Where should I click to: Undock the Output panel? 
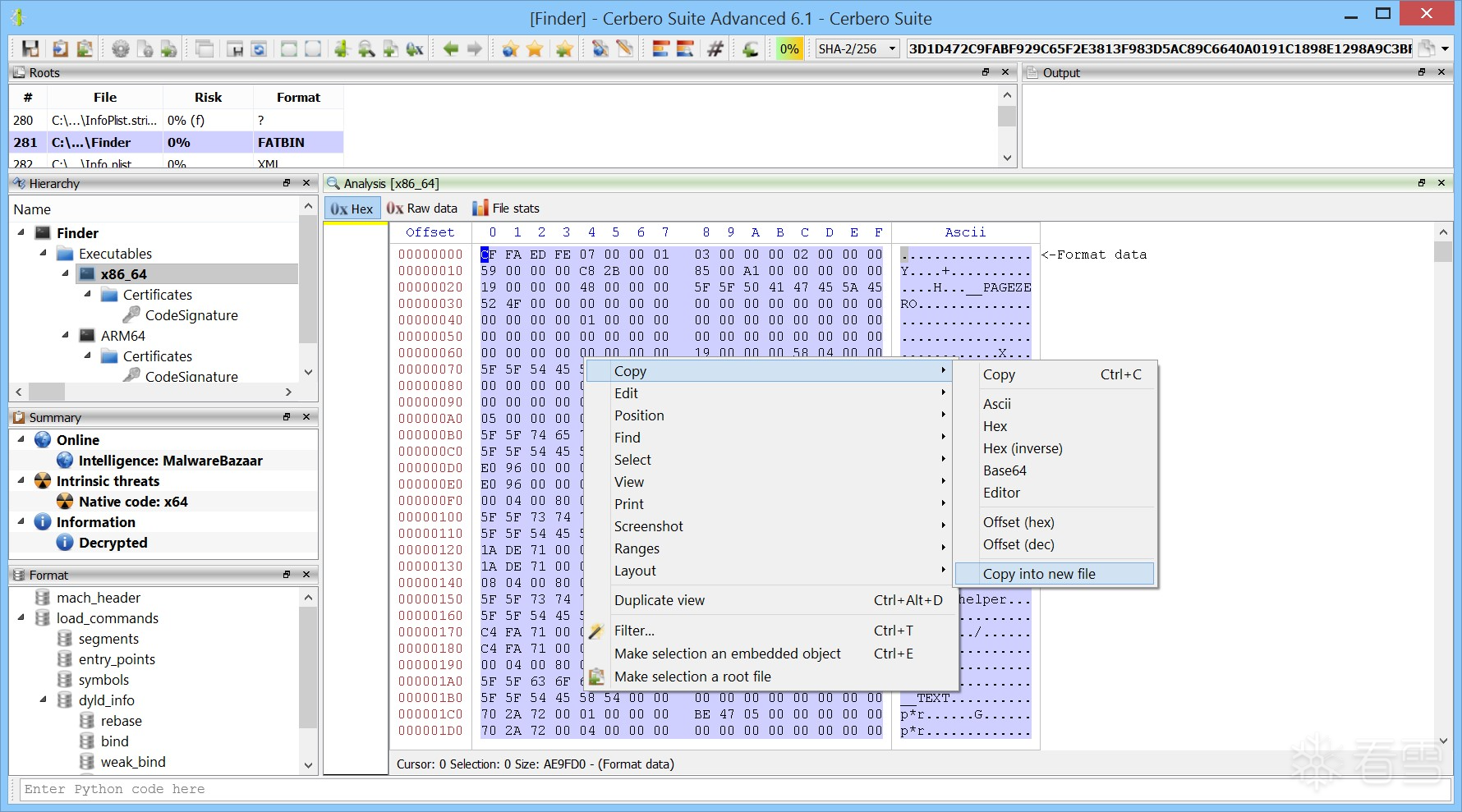point(1422,72)
